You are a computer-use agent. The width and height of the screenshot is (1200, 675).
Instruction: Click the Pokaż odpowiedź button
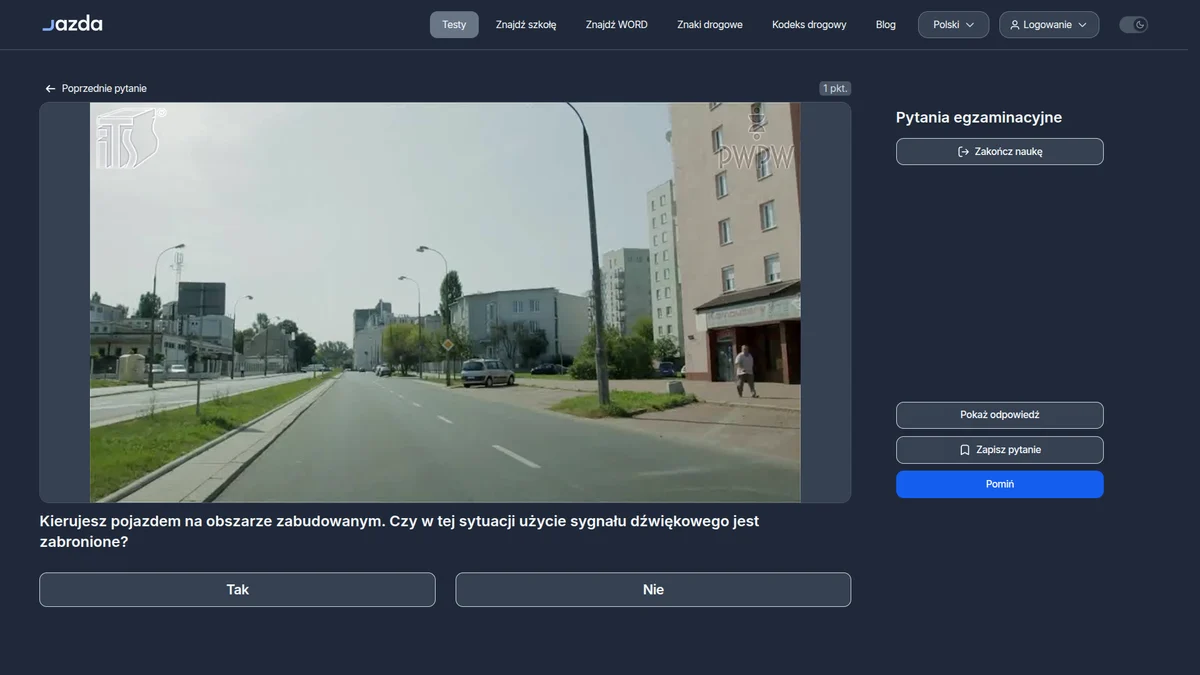click(x=1000, y=415)
